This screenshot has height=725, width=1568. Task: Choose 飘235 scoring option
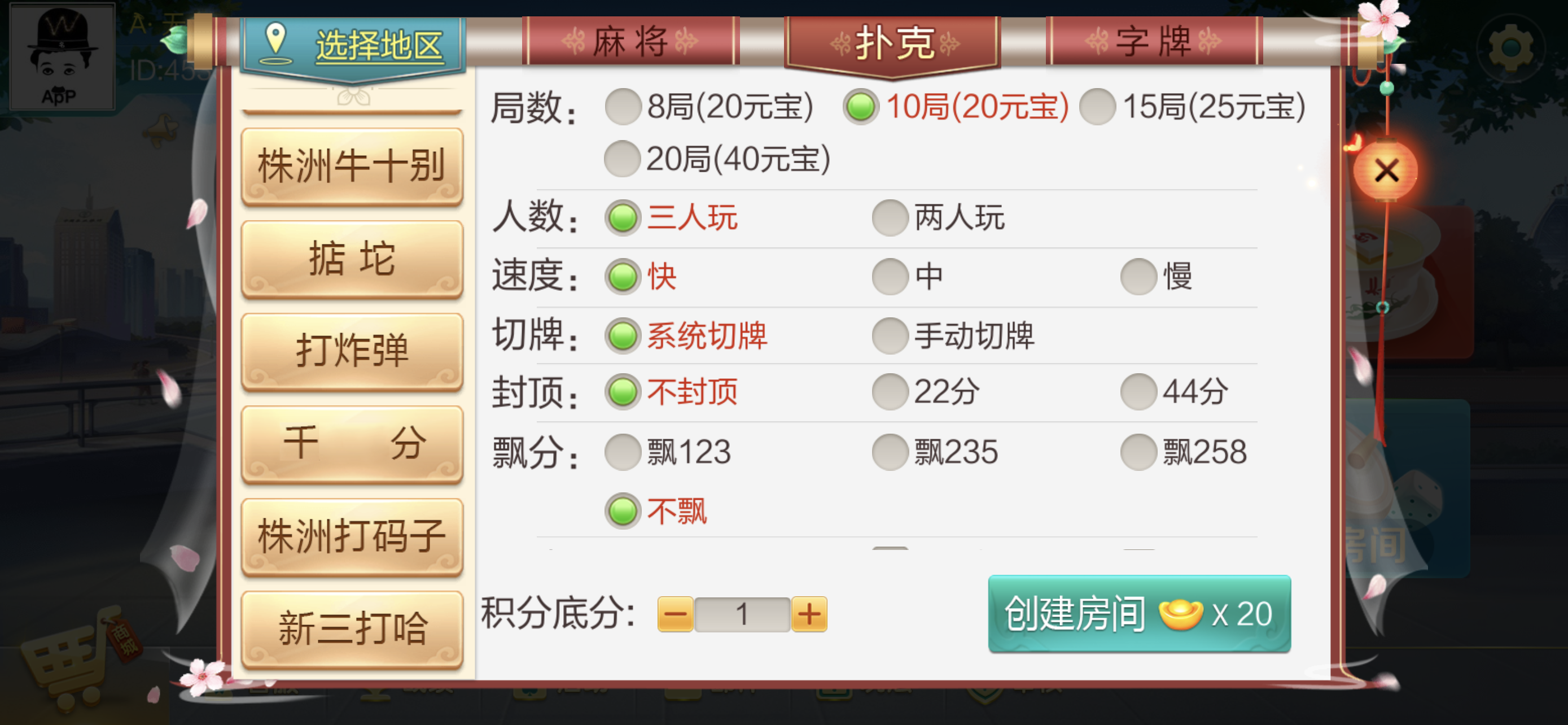coord(935,452)
